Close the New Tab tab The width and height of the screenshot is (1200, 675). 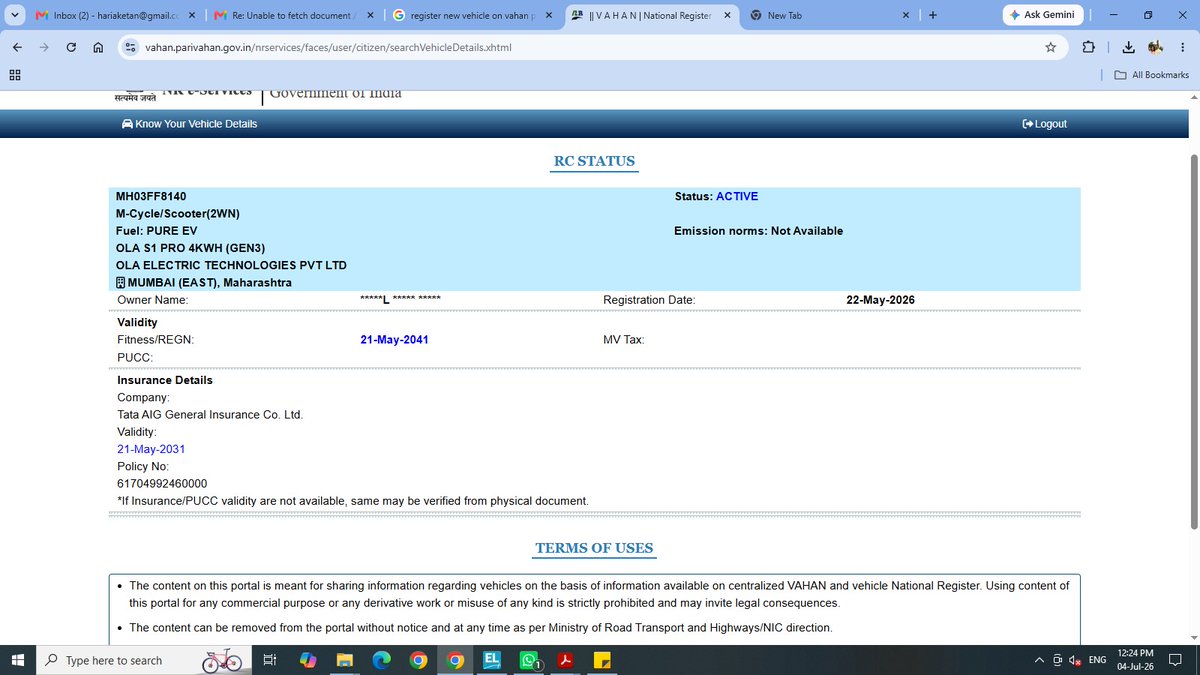click(906, 15)
